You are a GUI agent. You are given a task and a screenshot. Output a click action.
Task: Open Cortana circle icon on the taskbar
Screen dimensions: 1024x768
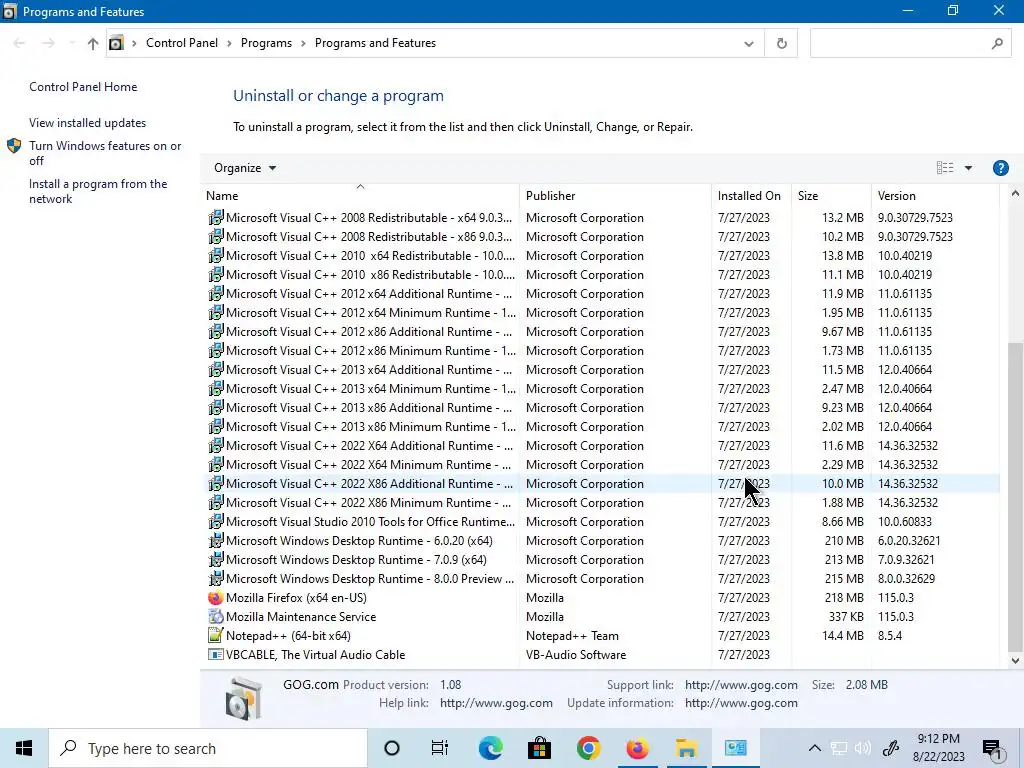(392, 748)
